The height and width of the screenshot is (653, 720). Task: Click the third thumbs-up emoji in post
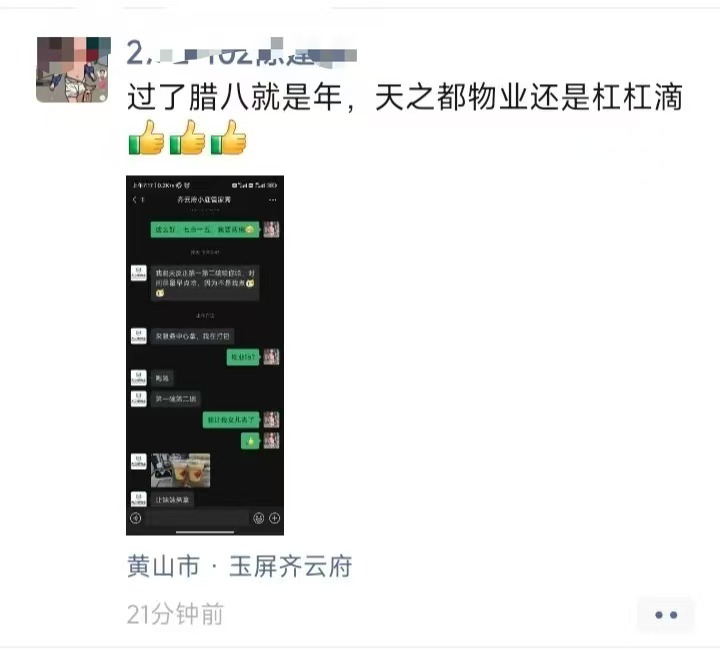click(x=228, y=137)
